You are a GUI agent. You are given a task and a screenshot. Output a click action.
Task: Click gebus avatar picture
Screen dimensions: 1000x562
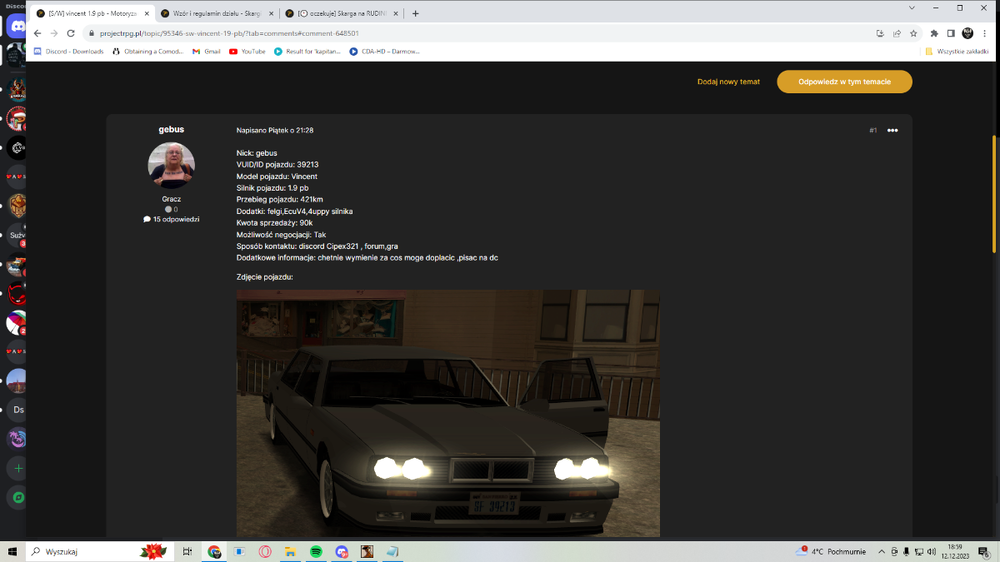[171, 165]
